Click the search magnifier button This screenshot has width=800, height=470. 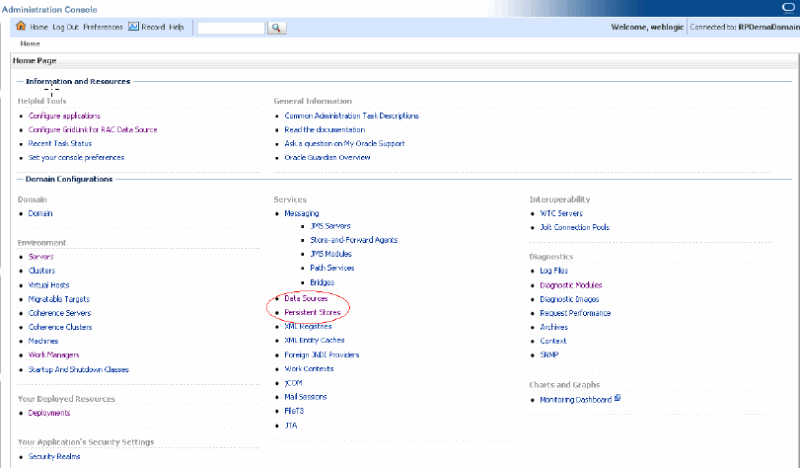pyautogui.click(x=276, y=28)
